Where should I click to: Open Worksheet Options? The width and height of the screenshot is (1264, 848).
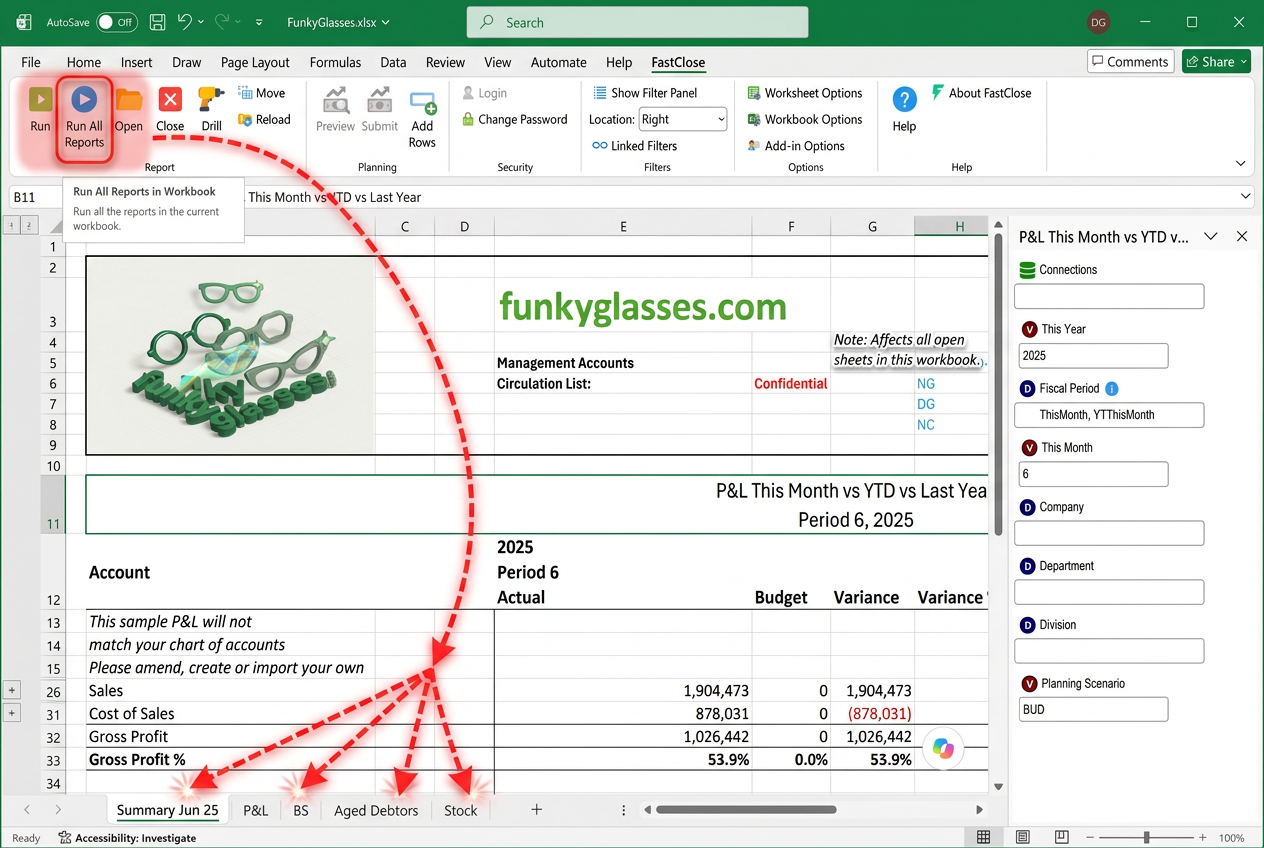click(x=804, y=93)
